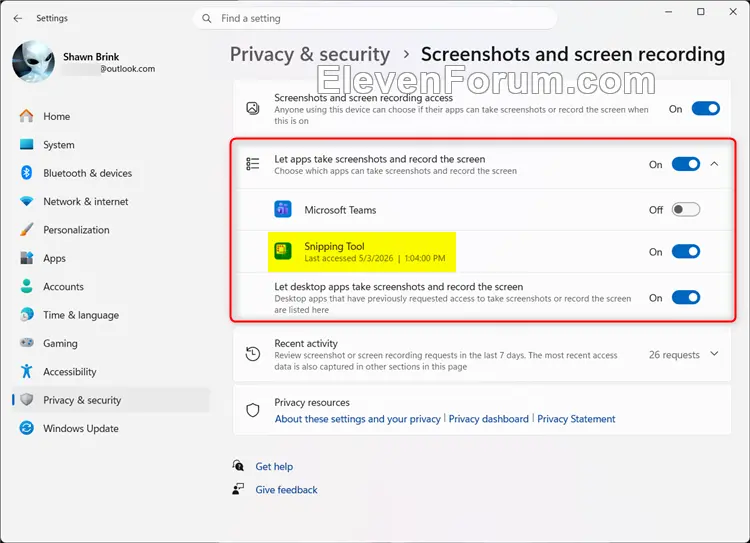
Task: Toggle Let desktop apps take screenshots switch
Action: coord(686,298)
